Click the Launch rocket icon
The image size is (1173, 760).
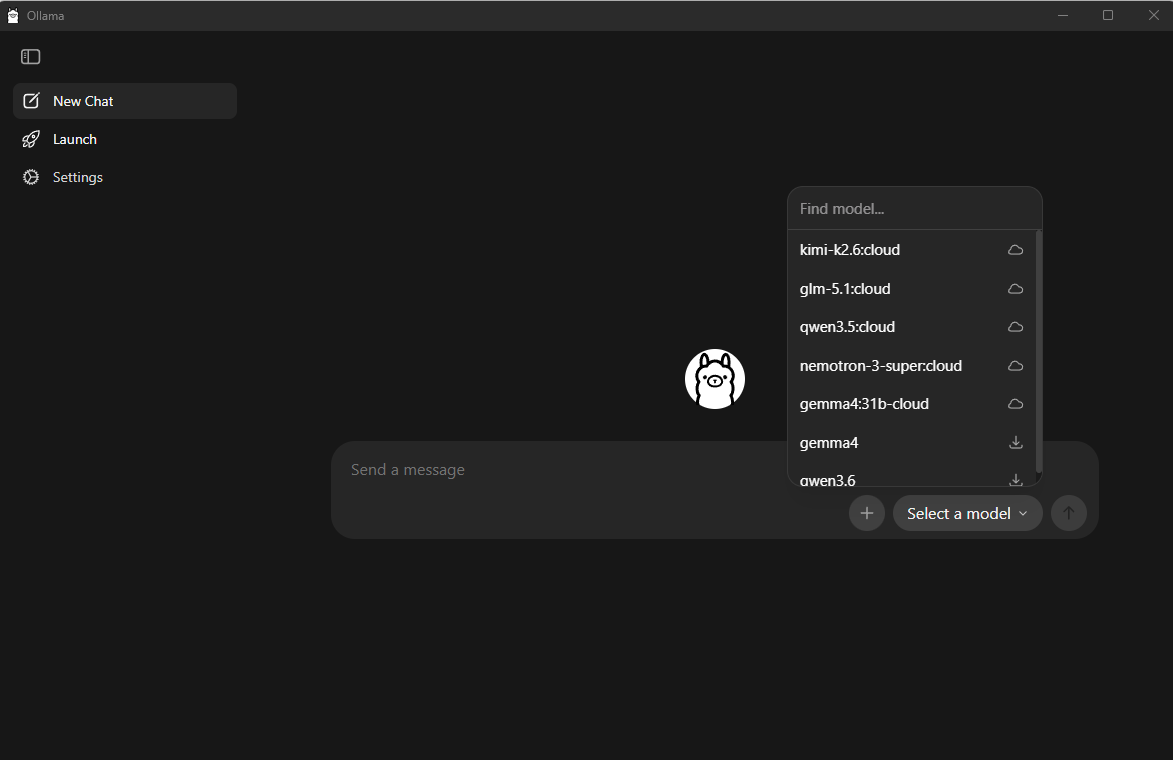coord(31,139)
